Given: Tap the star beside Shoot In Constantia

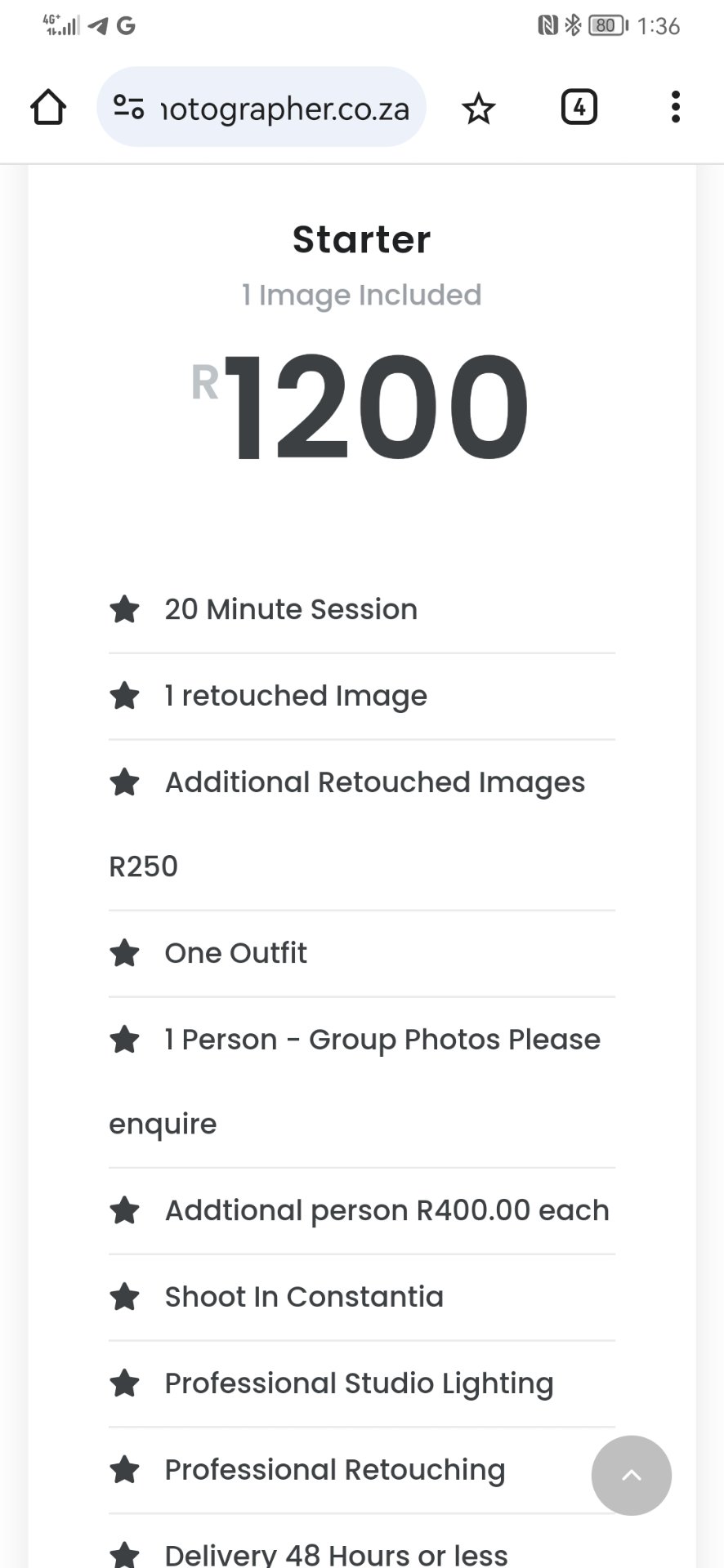Looking at the screenshot, I should coord(125,1297).
